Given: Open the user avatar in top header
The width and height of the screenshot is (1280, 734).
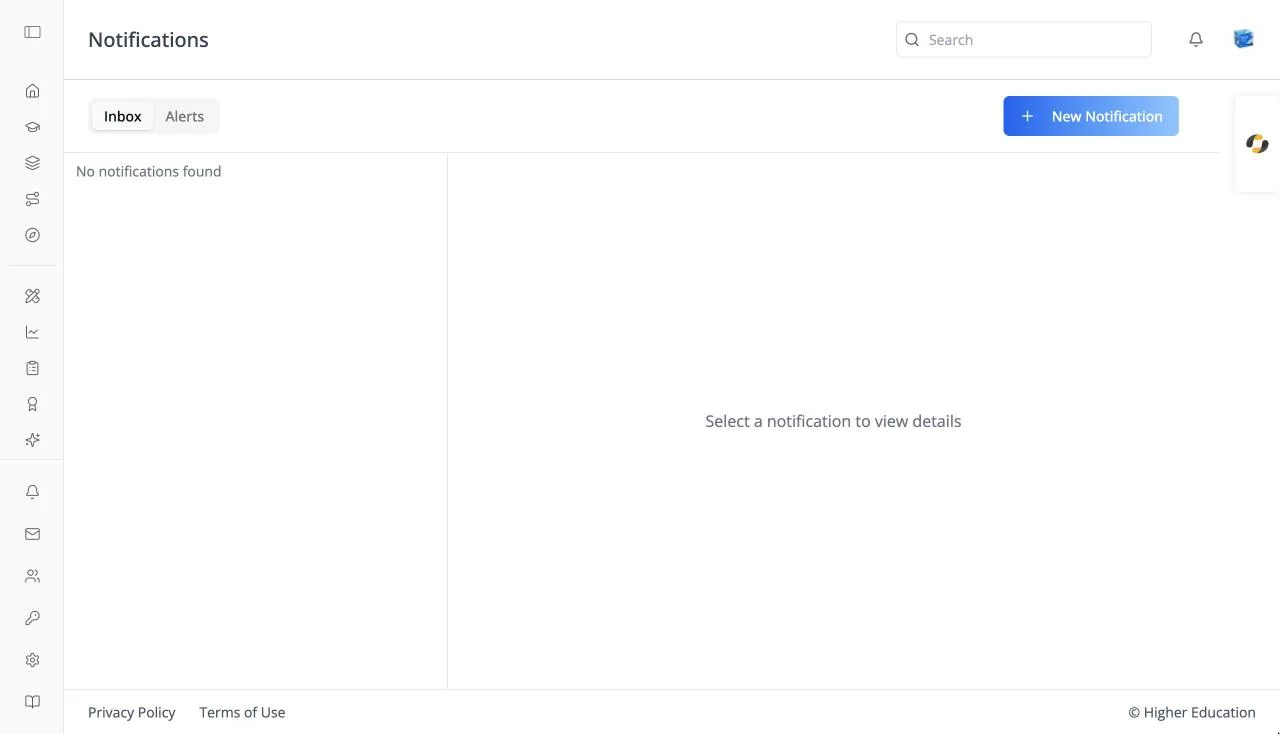Looking at the screenshot, I should [x=1244, y=39].
